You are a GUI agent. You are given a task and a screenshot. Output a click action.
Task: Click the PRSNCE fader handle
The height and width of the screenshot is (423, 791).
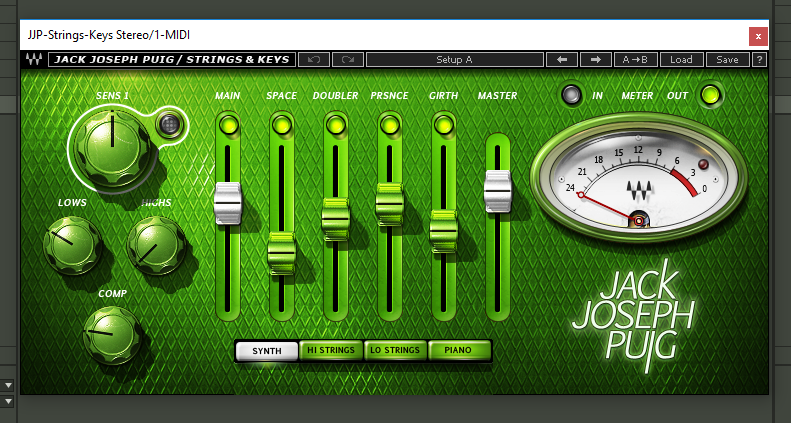(x=390, y=204)
